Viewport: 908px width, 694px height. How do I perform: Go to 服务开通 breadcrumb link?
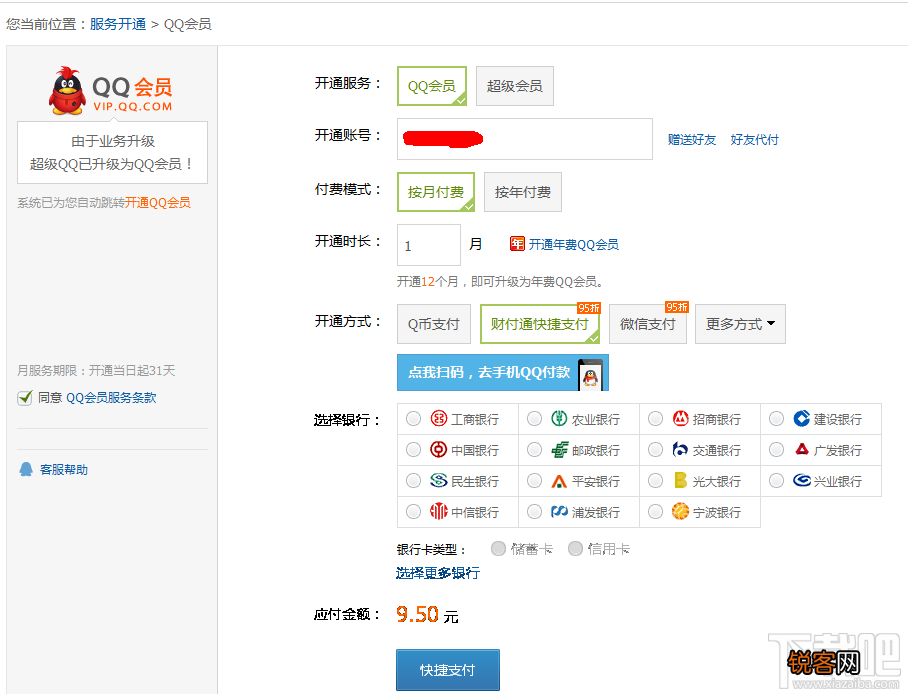coord(118,24)
